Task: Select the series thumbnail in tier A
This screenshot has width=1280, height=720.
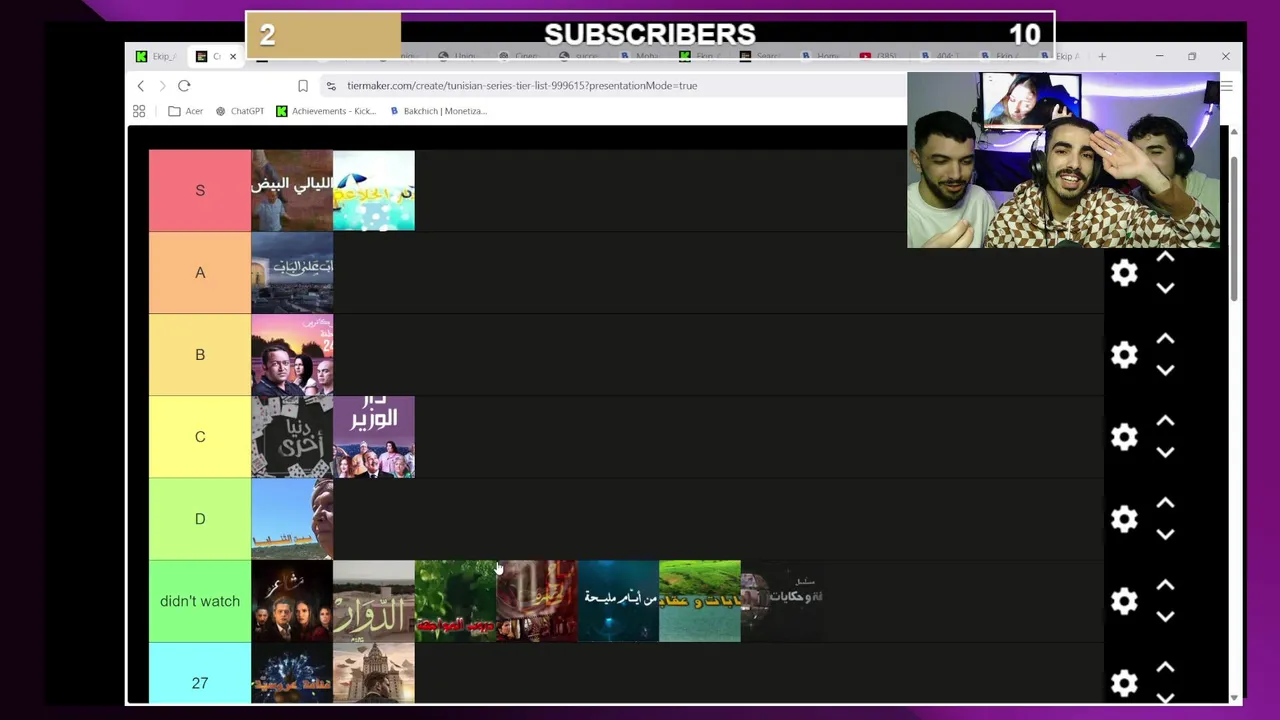Action: tap(292, 273)
